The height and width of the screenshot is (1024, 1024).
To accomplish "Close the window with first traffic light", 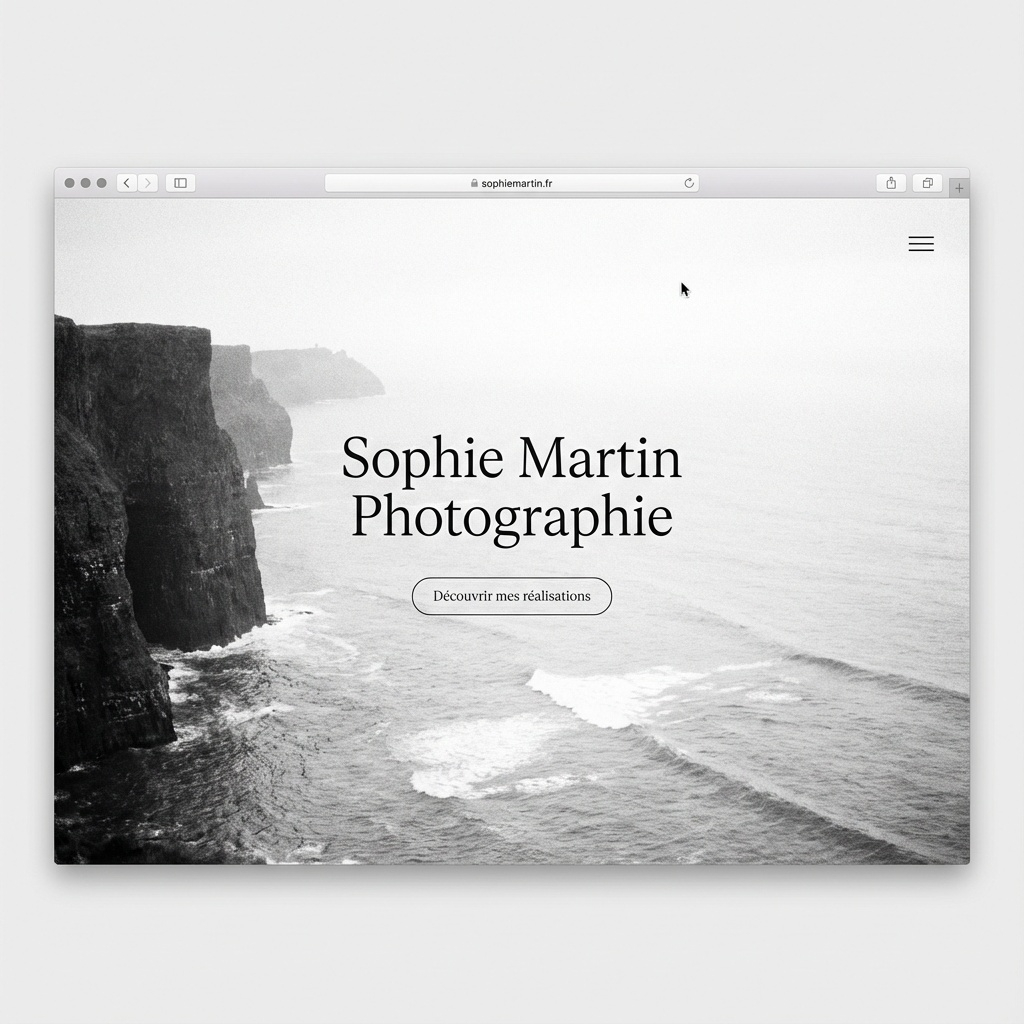I will coord(69,183).
